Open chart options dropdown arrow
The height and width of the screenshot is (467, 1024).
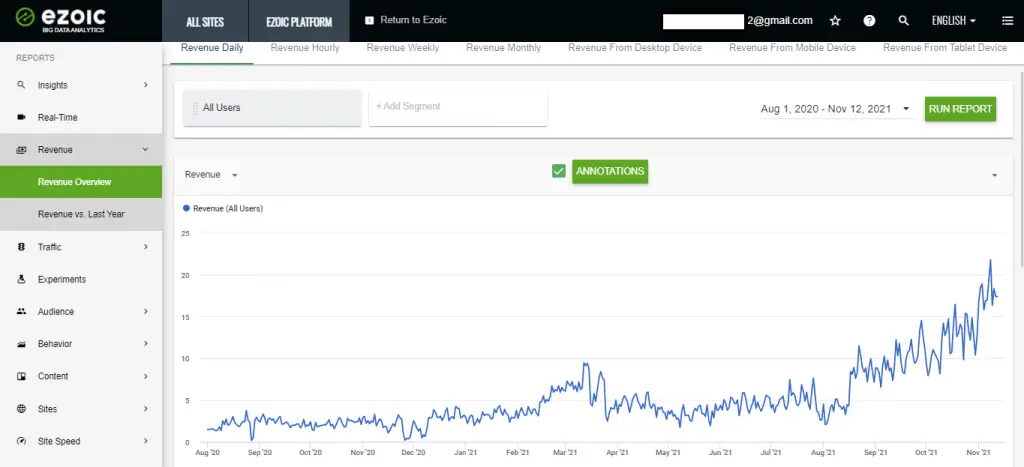click(995, 175)
